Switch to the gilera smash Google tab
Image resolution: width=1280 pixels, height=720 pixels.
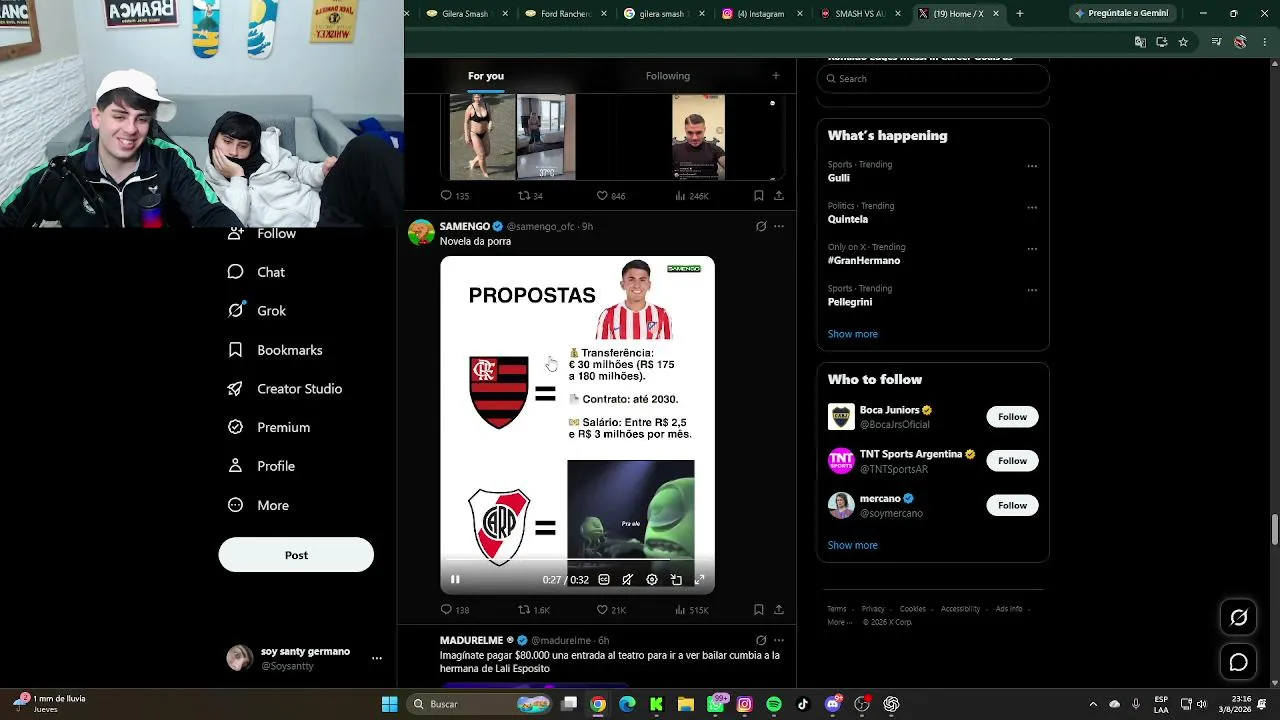[x=663, y=14]
